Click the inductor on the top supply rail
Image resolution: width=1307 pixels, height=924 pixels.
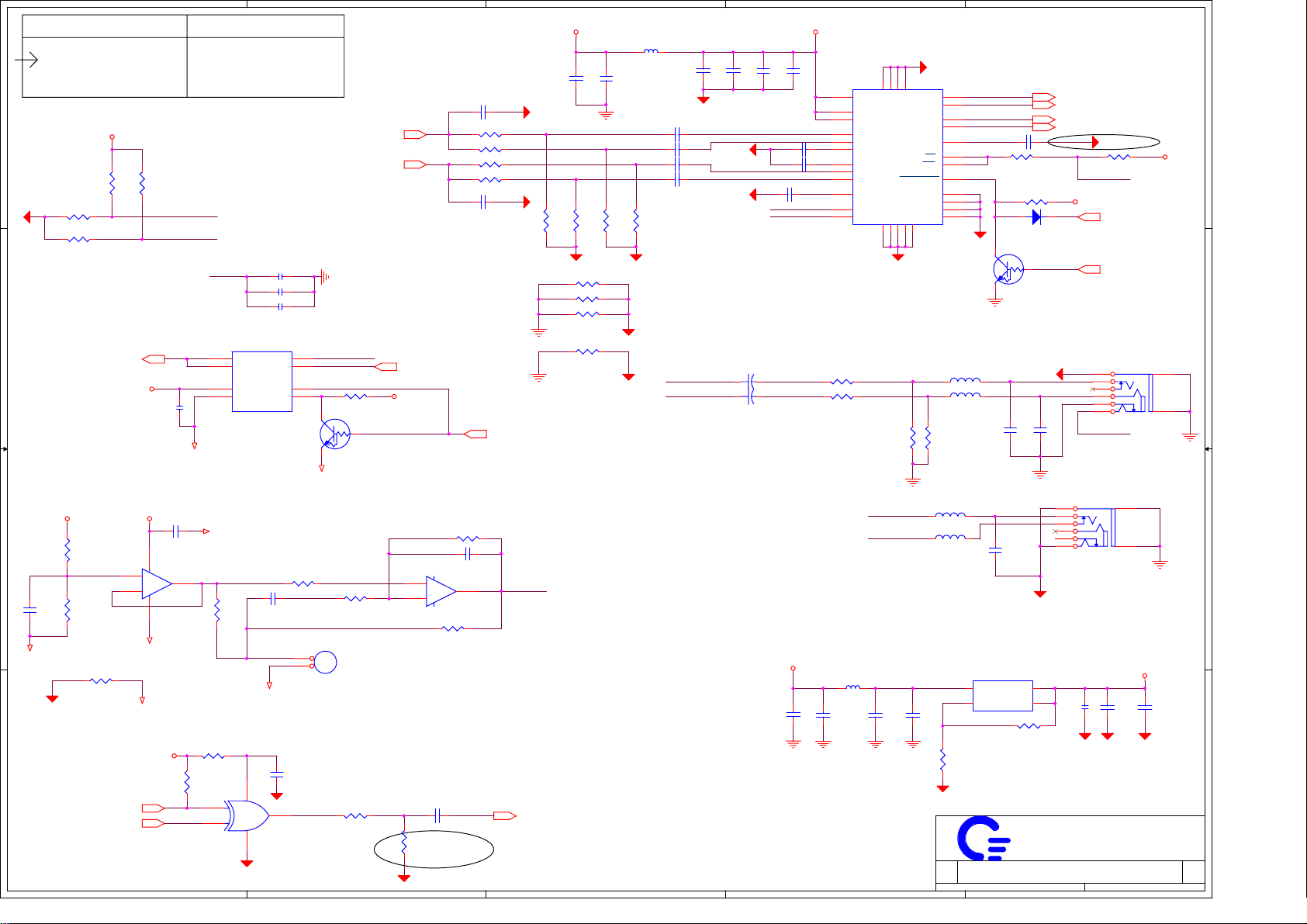[651, 51]
